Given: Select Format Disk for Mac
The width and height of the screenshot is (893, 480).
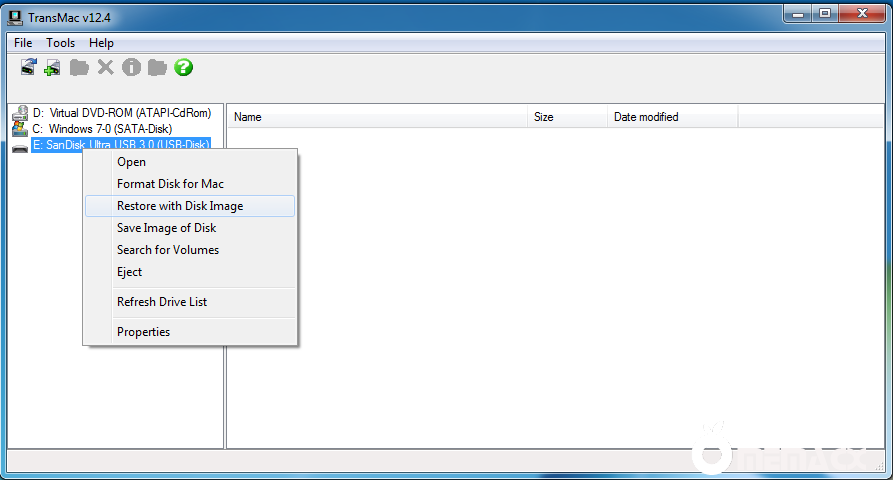Looking at the screenshot, I should [x=190, y=184].
